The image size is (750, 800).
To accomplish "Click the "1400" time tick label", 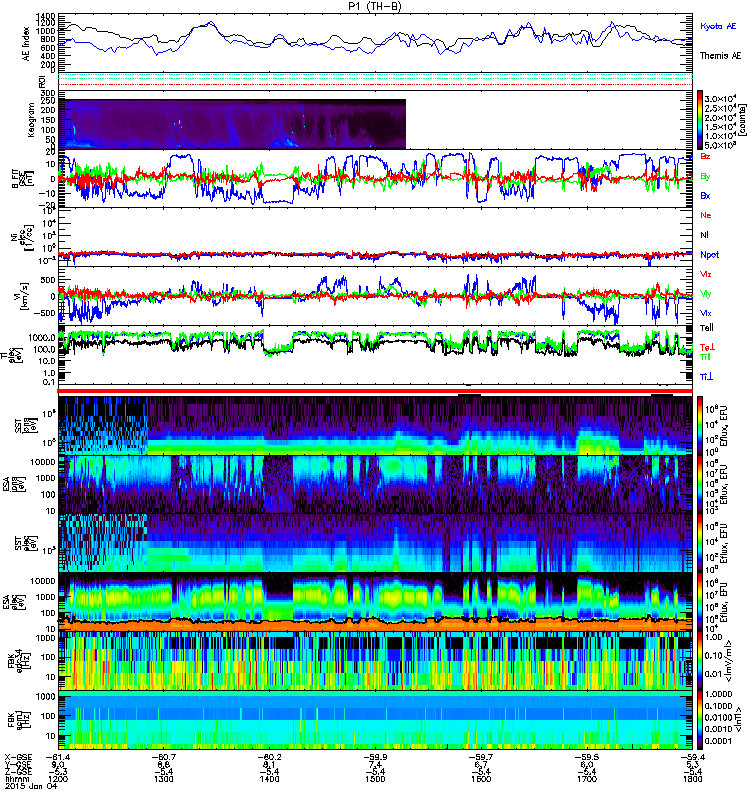I will [x=269, y=779].
